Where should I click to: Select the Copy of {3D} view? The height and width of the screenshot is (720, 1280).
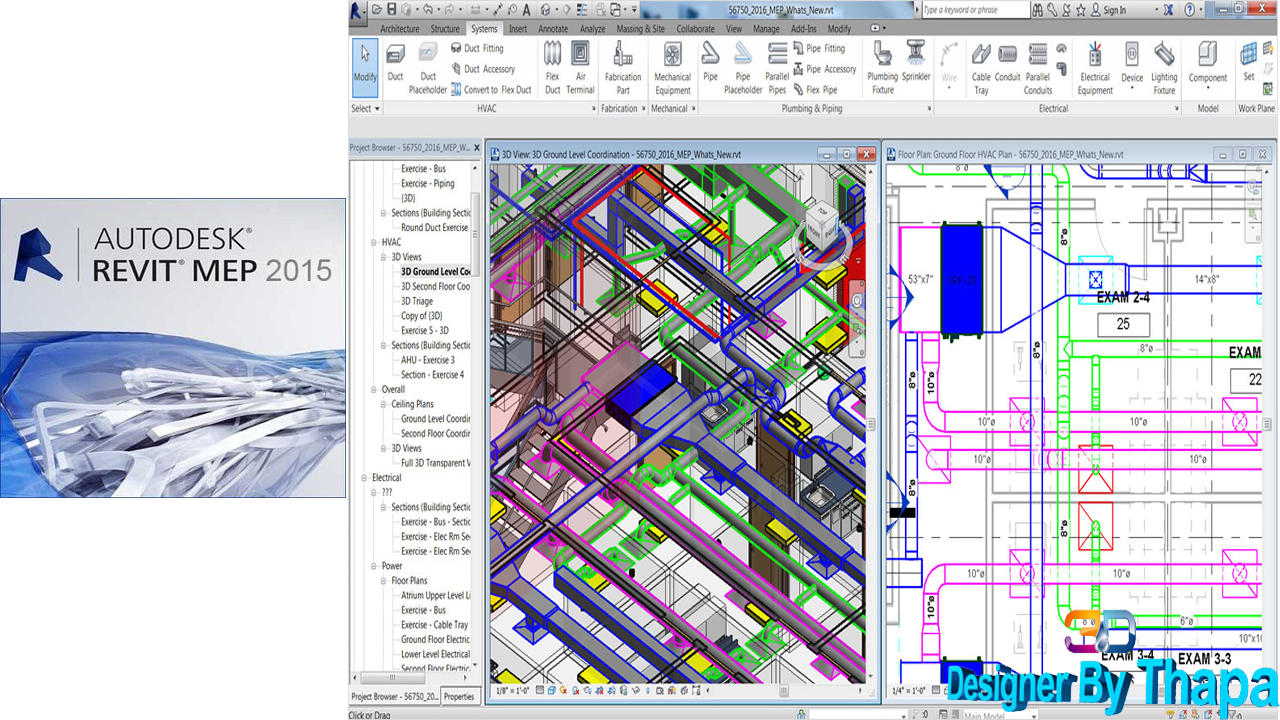click(x=422, y=316)
